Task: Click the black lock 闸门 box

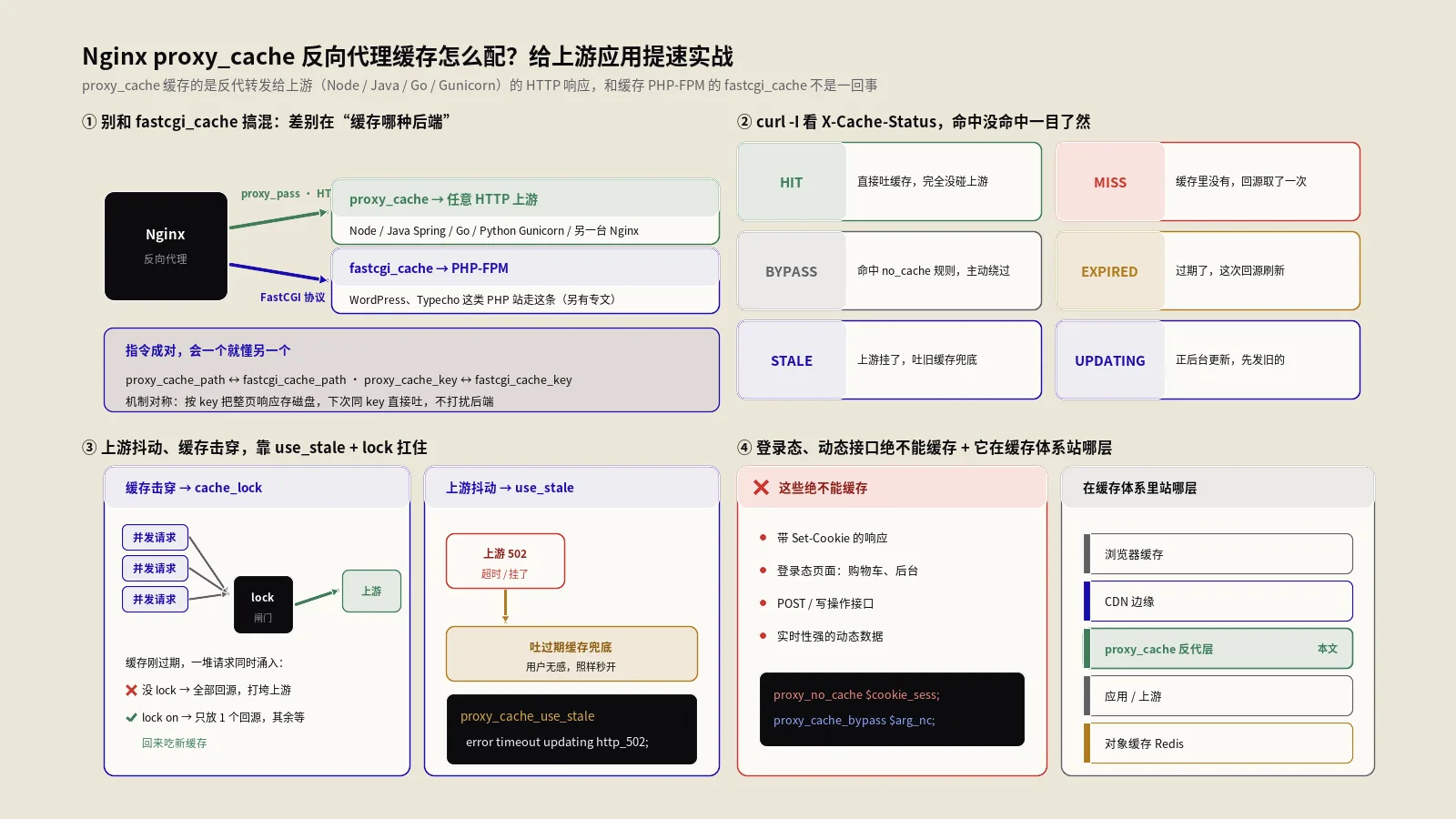Action: coord(263,604)
